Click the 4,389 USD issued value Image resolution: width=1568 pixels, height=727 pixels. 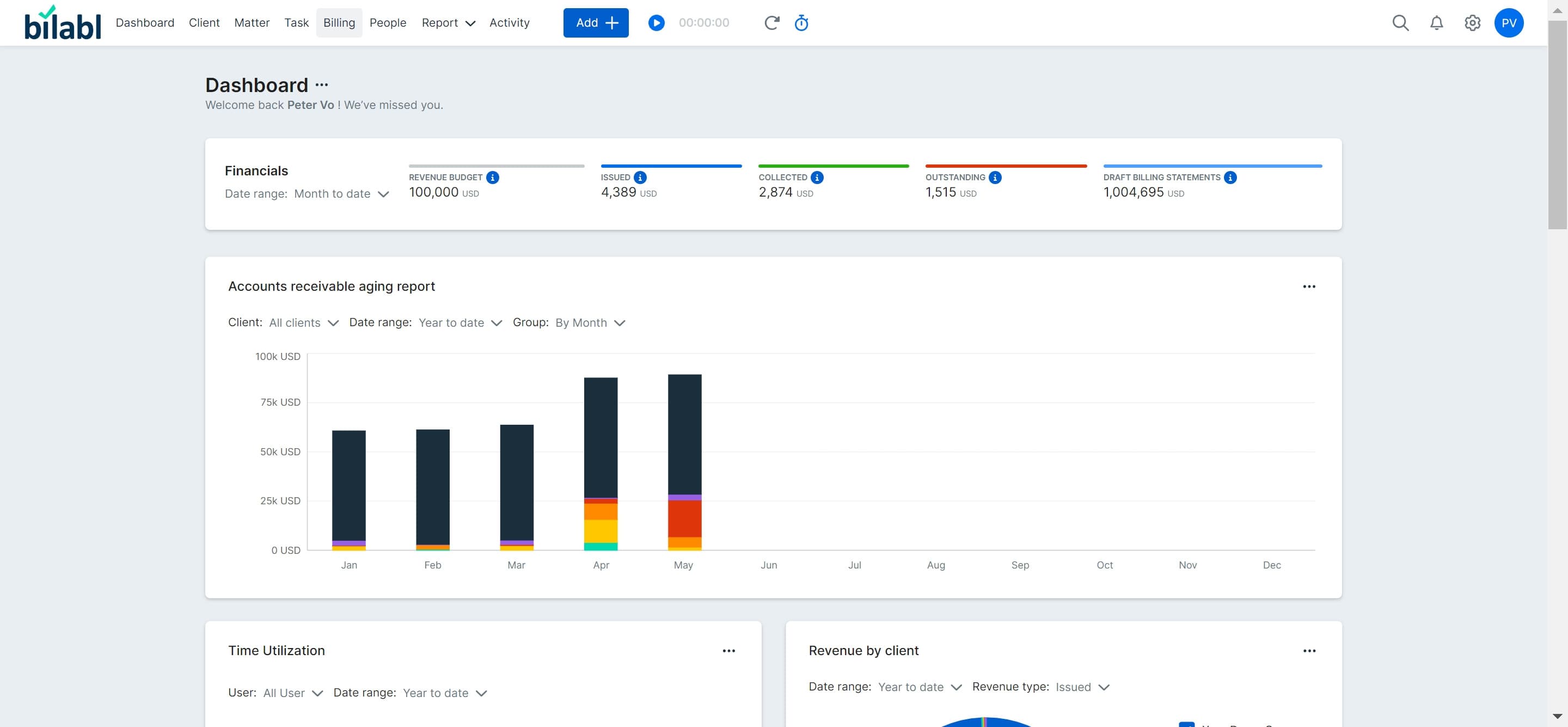click(629, 192)
